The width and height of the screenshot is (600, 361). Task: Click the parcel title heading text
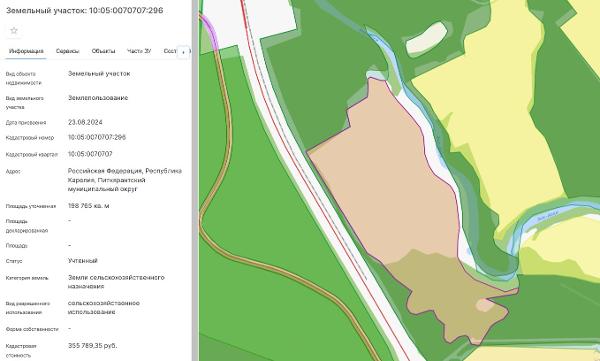pyautogui.click(x=85, y=10)
